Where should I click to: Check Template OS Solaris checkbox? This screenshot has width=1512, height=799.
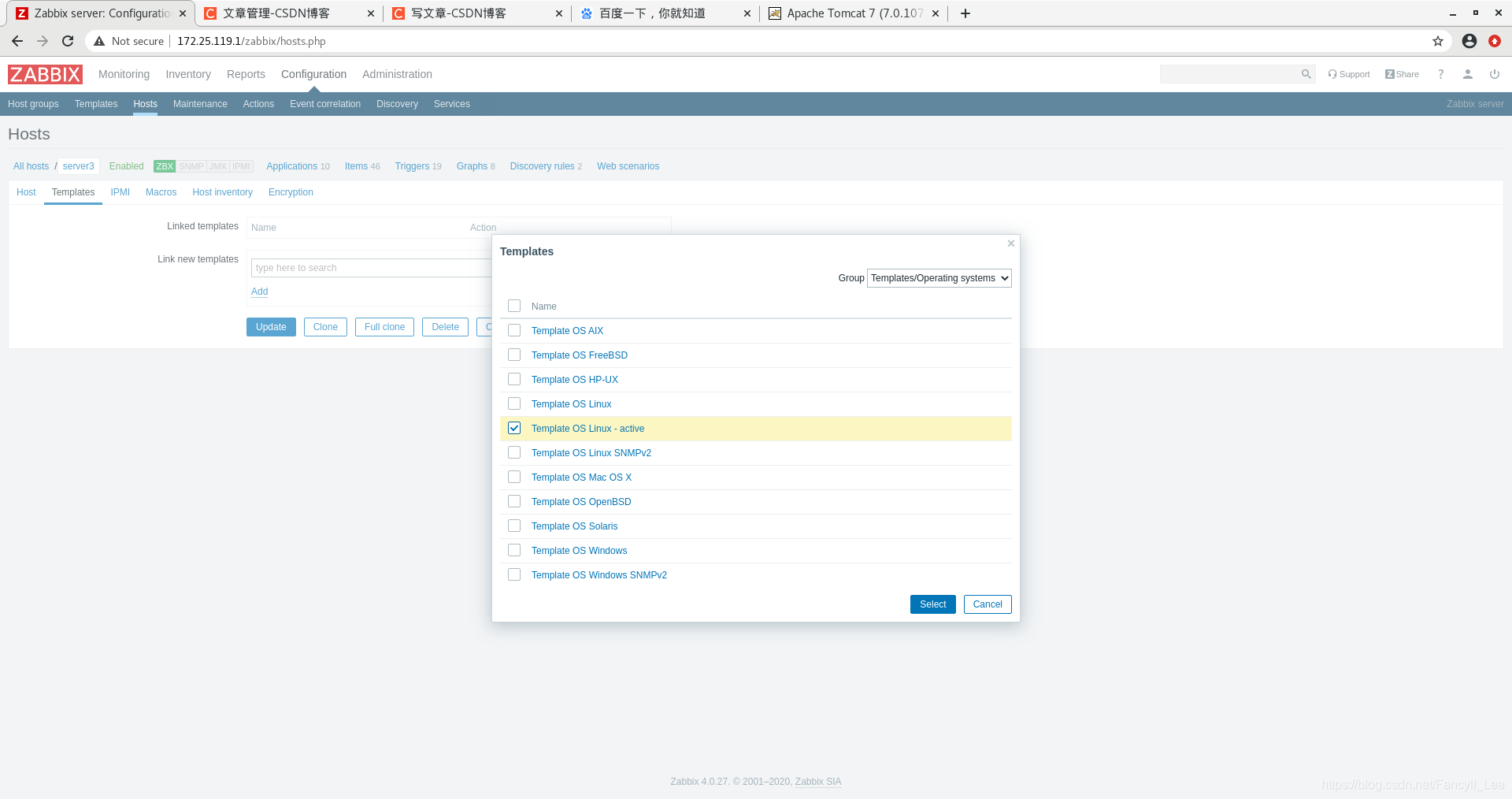pos(514,526)
